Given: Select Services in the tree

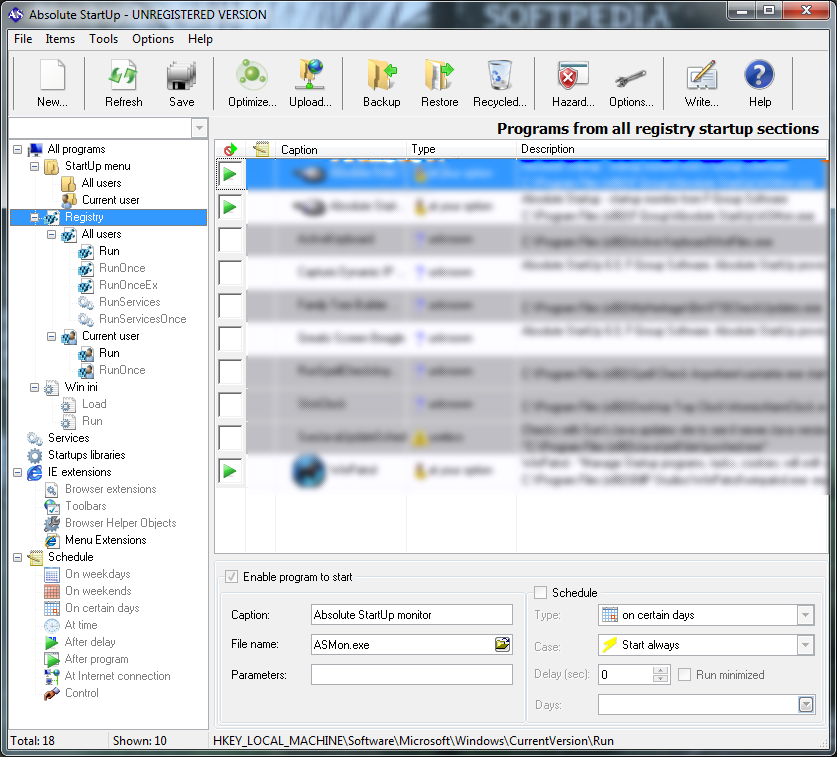Looking at the screenshot, I should pos(68,438).
